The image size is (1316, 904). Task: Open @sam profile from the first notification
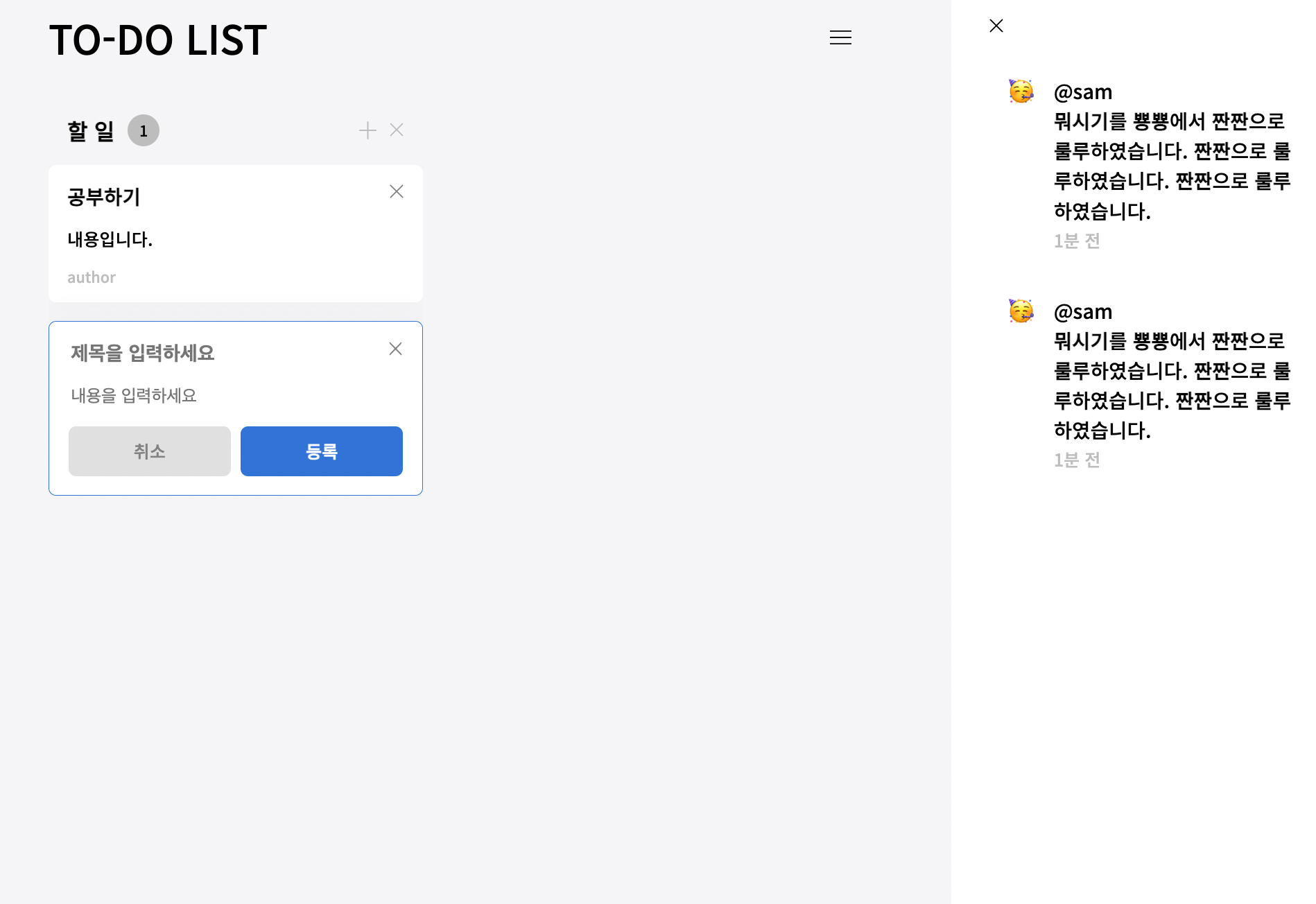pyautogui.click(x=1083, y=91)
